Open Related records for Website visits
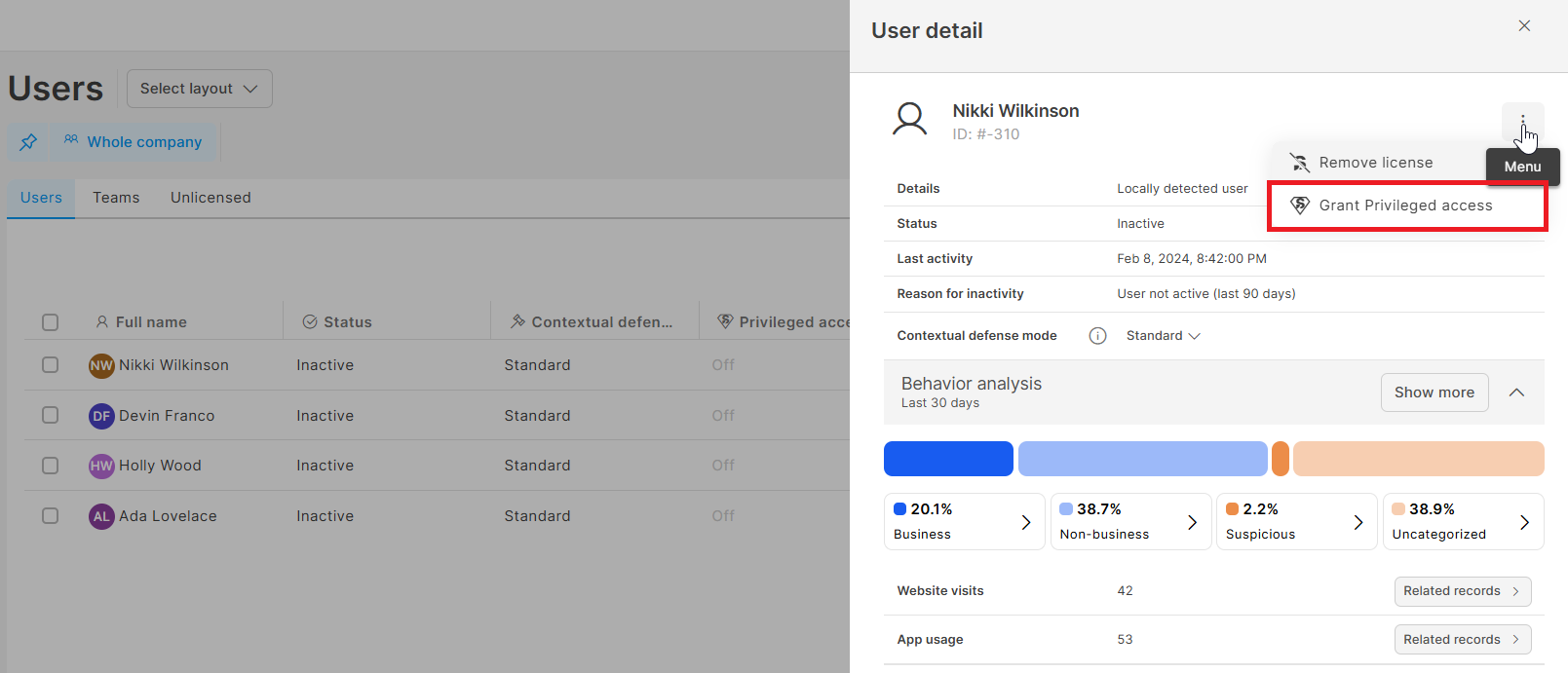The width and height of the screenshot is (1568, 673). pos(1462,591)
